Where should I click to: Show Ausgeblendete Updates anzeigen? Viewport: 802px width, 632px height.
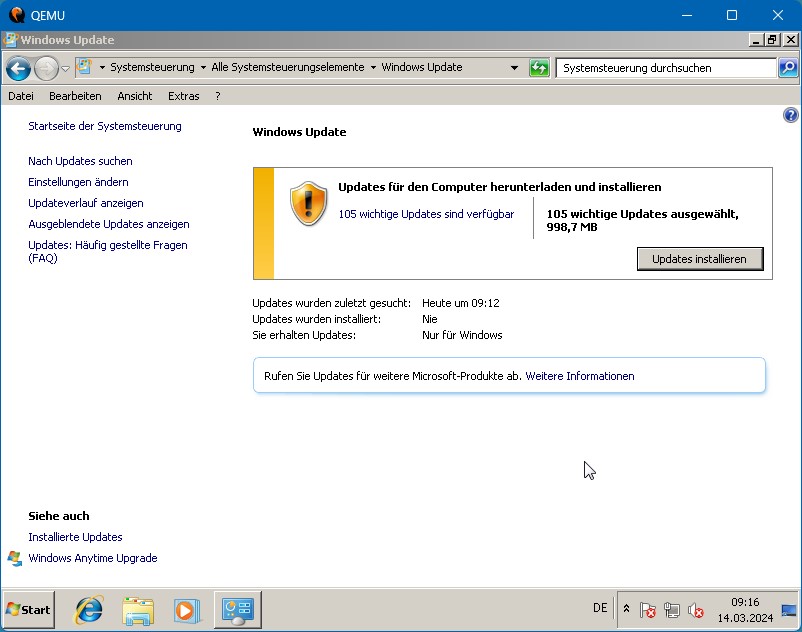pos(109,224)
